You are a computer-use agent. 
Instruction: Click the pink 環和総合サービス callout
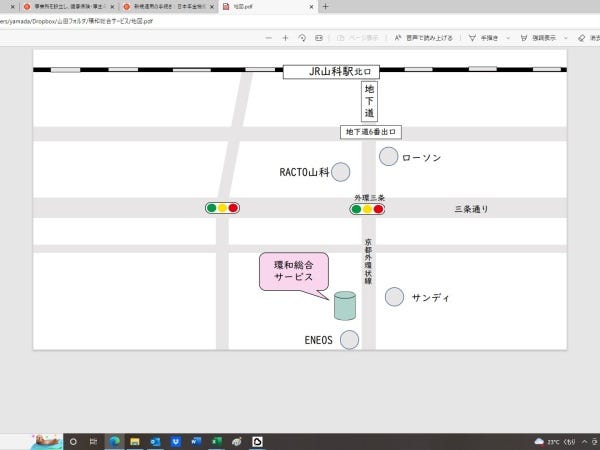[294, 271]
